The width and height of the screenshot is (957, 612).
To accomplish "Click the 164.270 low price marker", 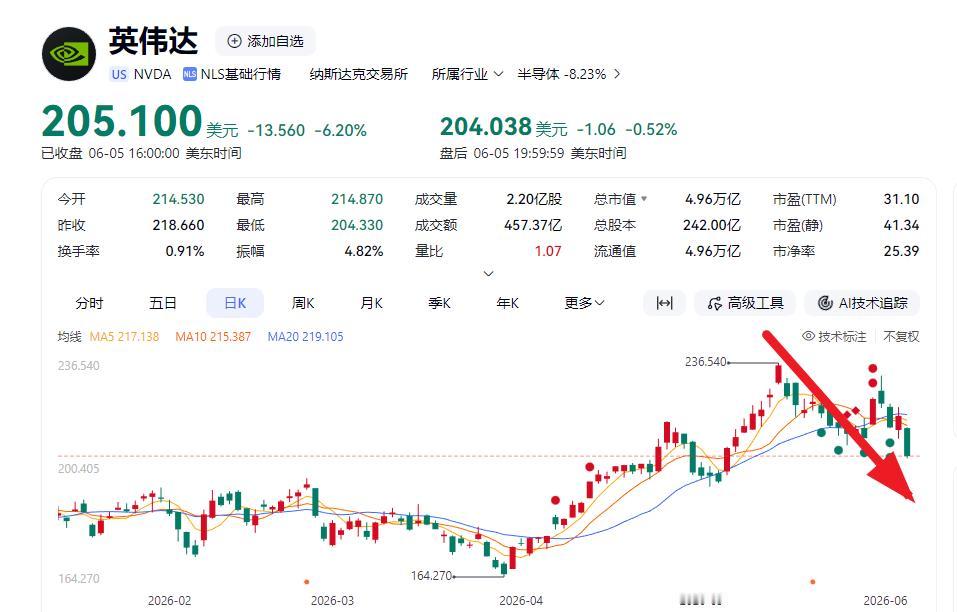I will [x=432, y=575].
